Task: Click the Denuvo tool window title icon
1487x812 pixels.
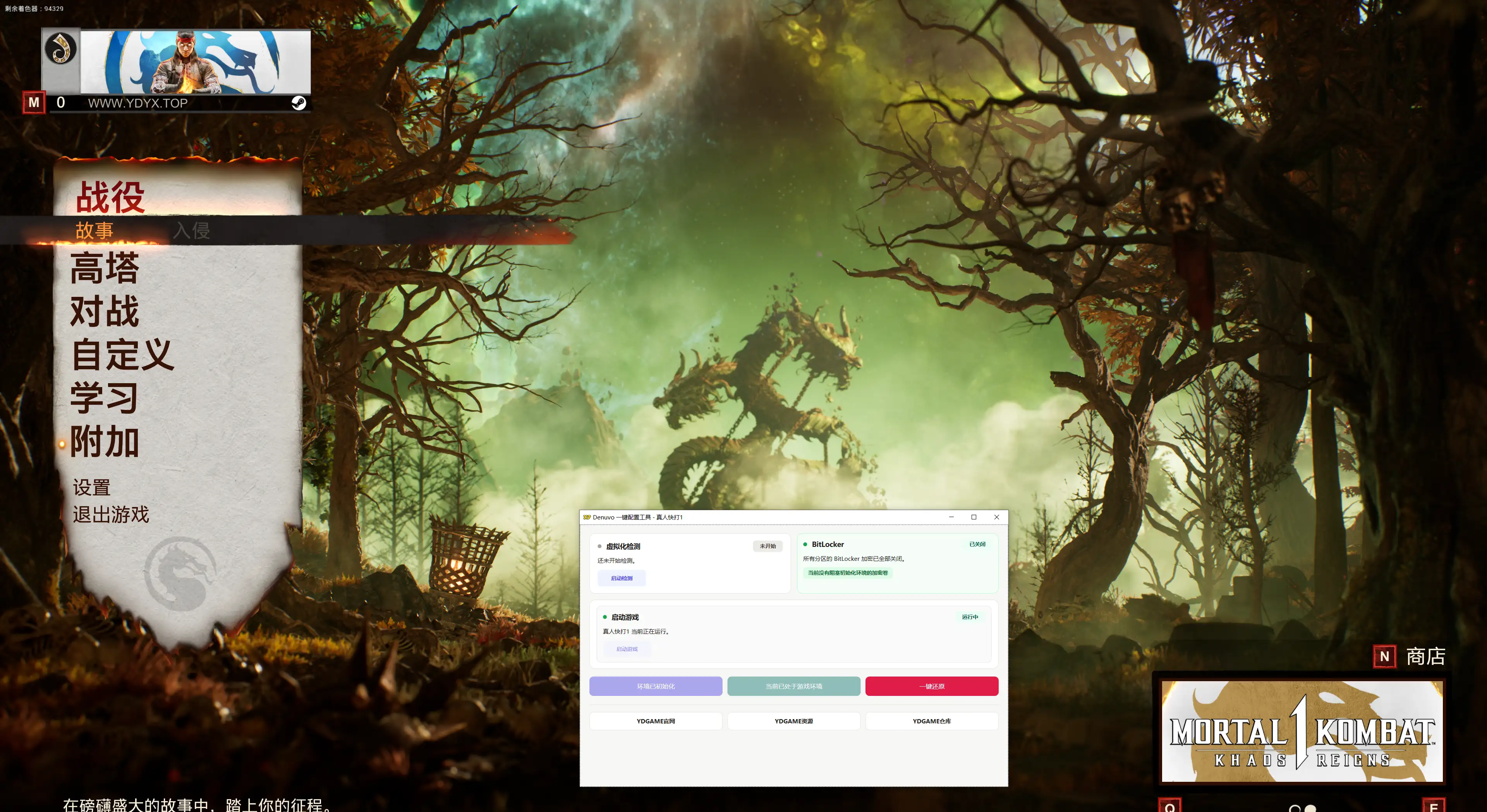Action: [587, 517]
